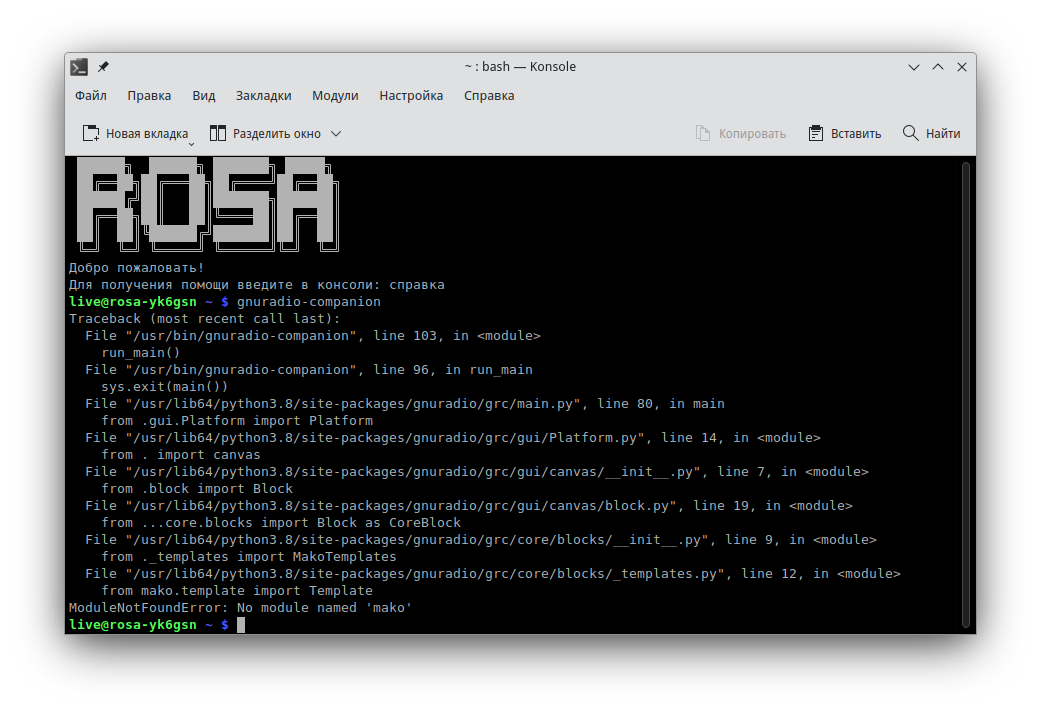
Task: Click the 'run_main()' traceback line
Action: pyautogui.click(x=141, y=353)
